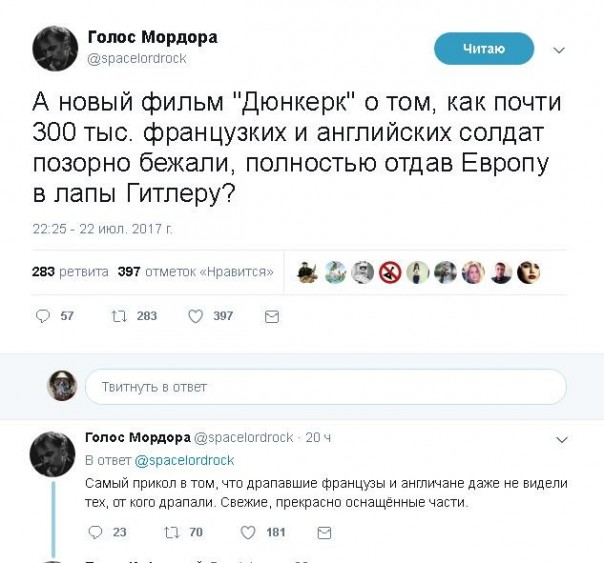
Task: Toggle the Читаю following button
Action: pyautogui.click(x=484, y=48)
